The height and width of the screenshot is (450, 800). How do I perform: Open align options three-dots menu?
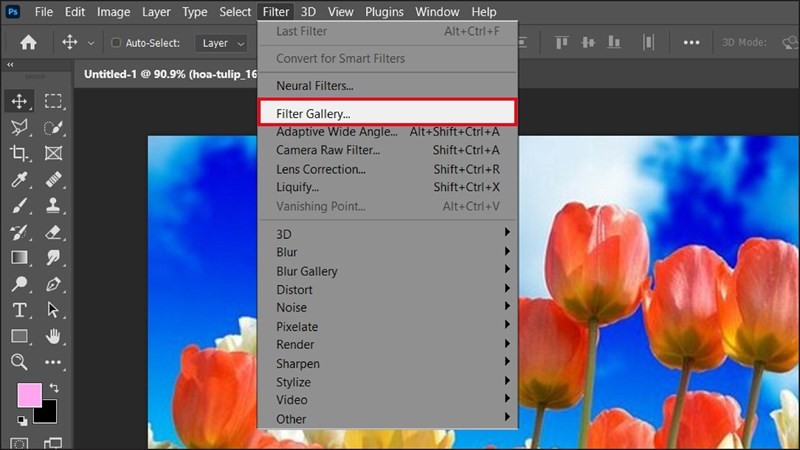691,43
